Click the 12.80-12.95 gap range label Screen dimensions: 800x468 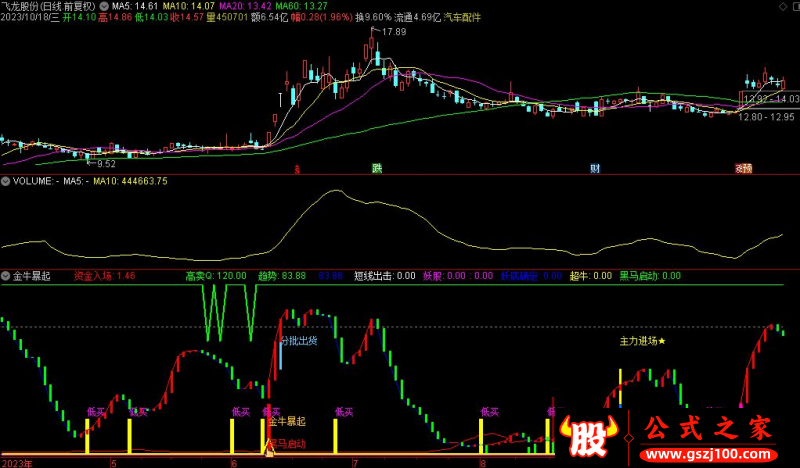pos(766,117)
